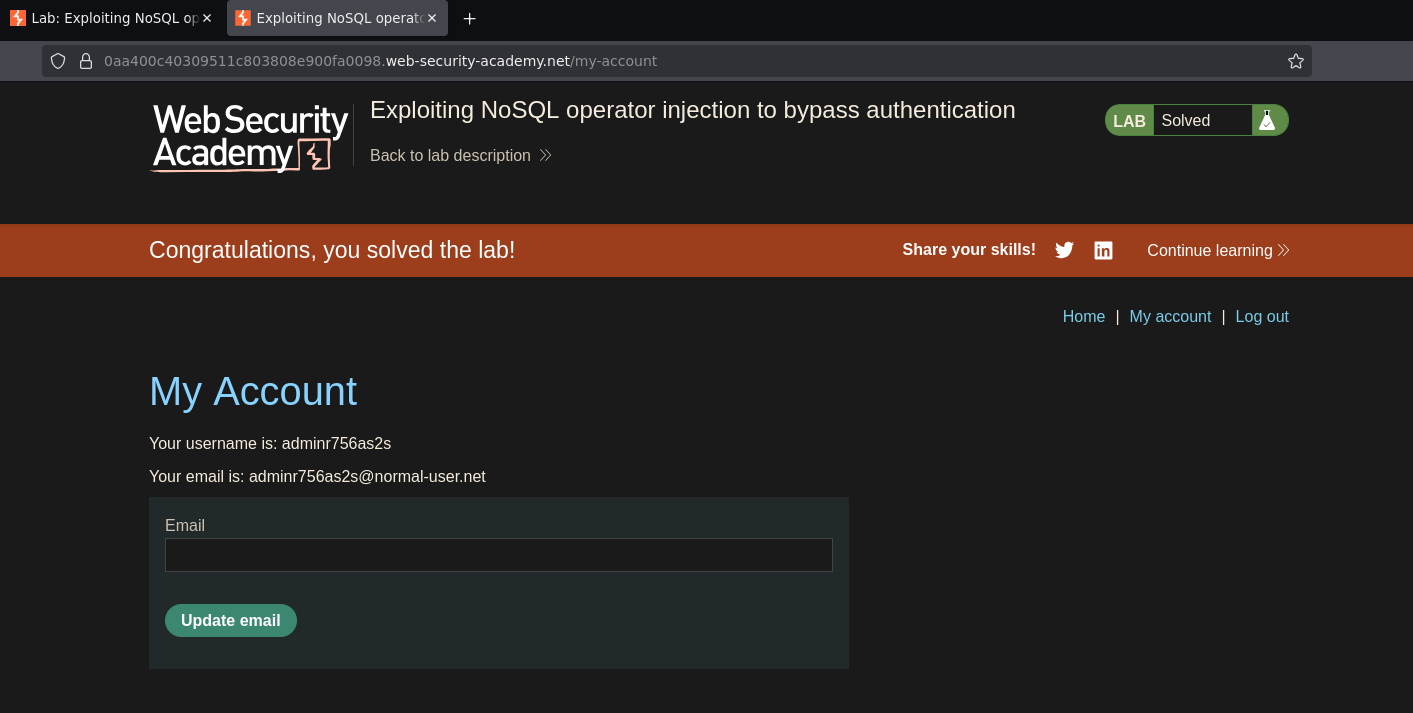Image resolution: width=1413 pixels, height=713 pixels.
Task: Click the LAB Solved status badge
Action: [x=1196, y=120]
